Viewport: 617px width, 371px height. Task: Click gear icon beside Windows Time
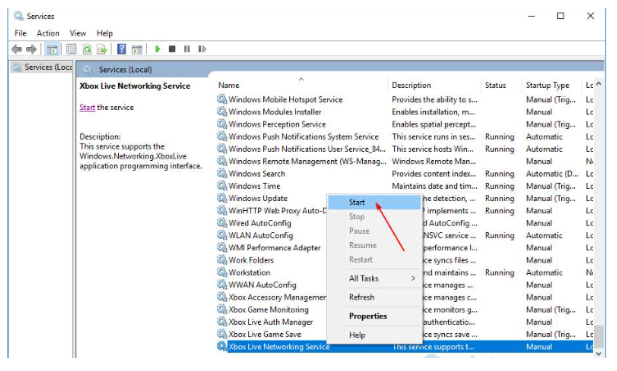click(222, 186)
